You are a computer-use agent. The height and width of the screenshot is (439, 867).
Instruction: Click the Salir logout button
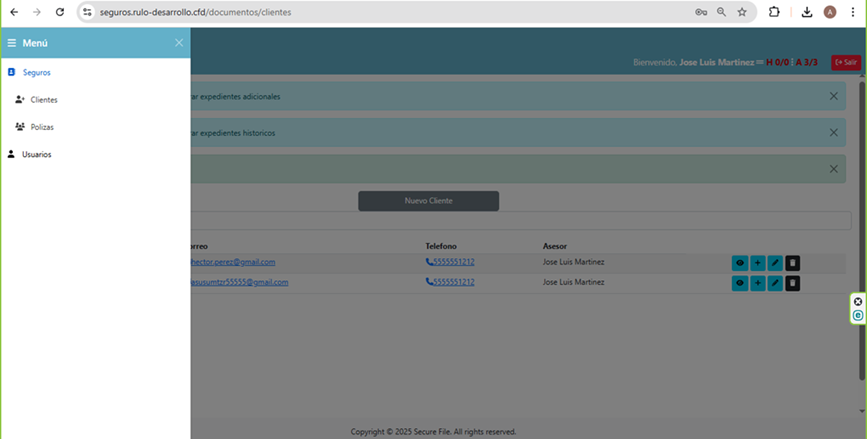[845, 62]
